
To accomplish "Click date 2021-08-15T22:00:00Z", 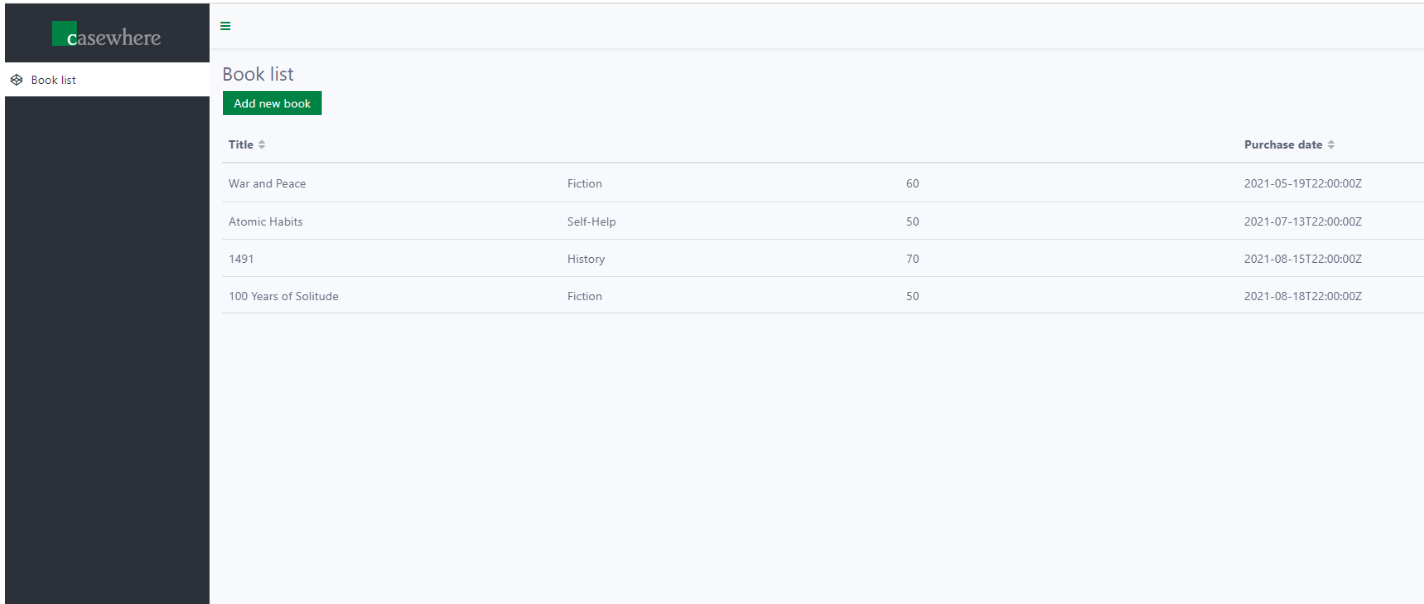I will (1303, 259).
